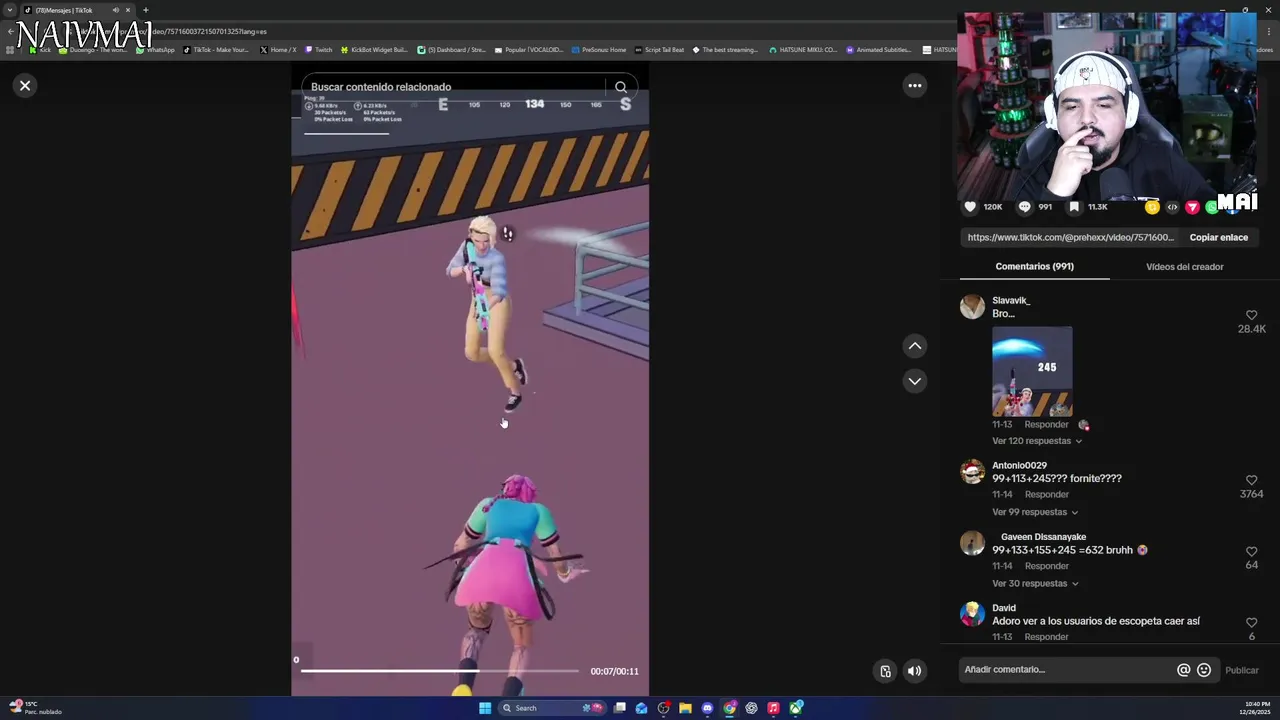The width and height of the screenshot is (1280, 720).
Task: Open comments via the speech bubble icon
Action: (x=1024, y=207)
